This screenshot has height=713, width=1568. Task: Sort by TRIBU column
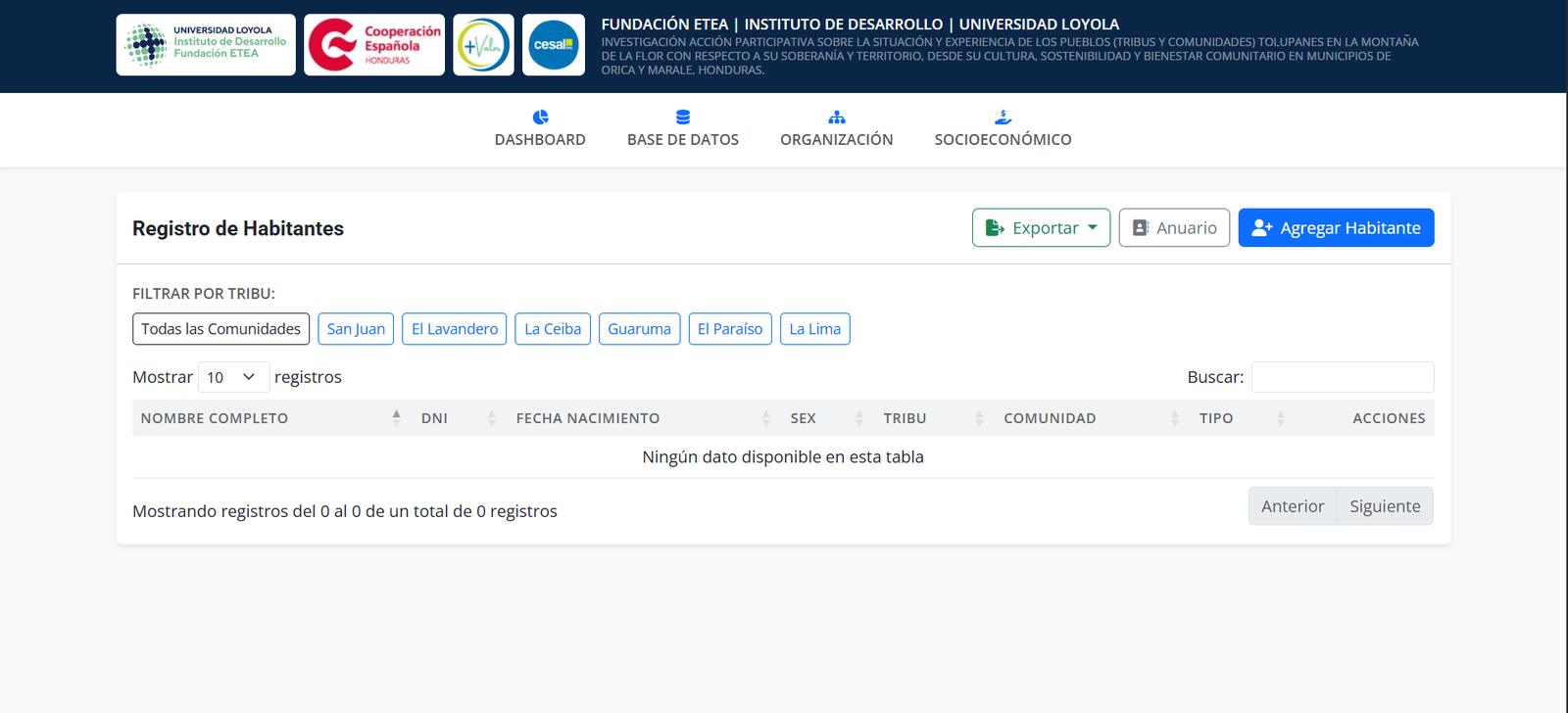point(936,418)
